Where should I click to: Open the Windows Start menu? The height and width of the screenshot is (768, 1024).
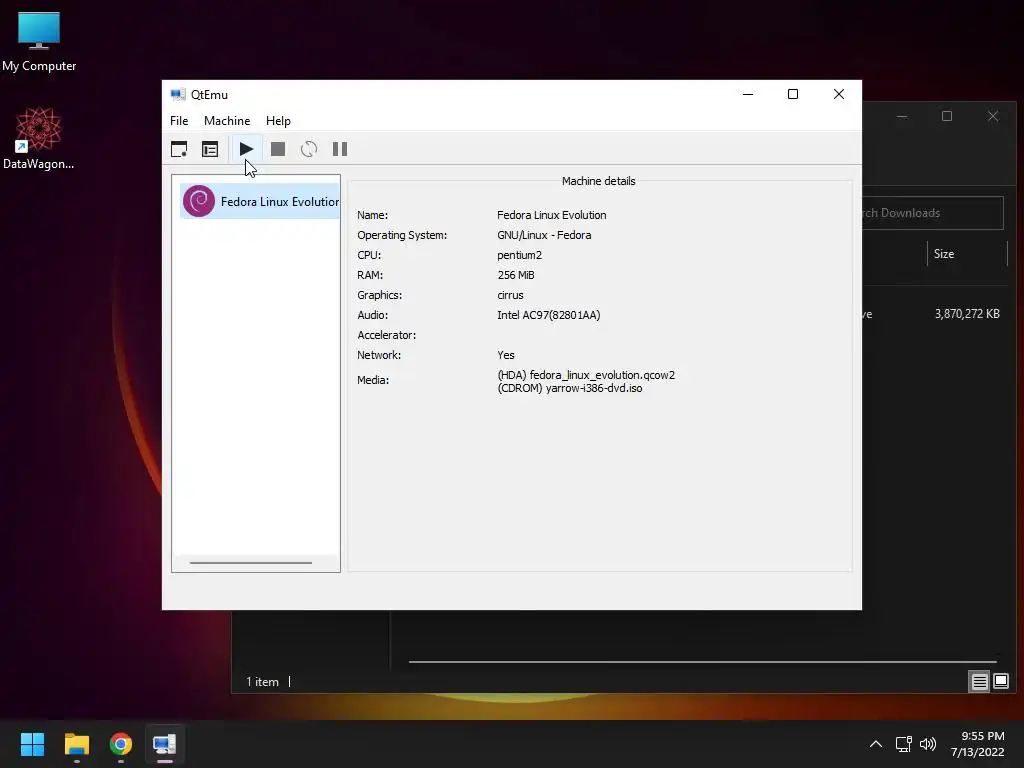coord(32,744)
